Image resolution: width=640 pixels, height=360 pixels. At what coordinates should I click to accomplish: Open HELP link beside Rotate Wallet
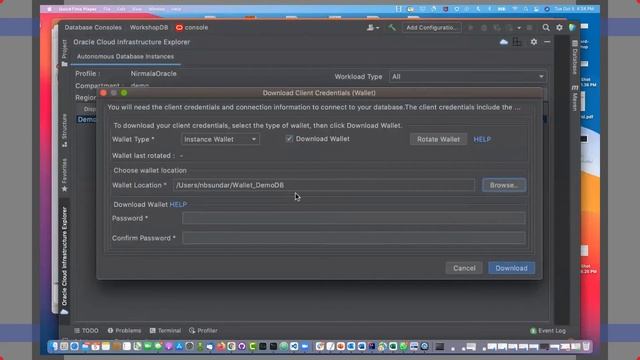point(482,139)
